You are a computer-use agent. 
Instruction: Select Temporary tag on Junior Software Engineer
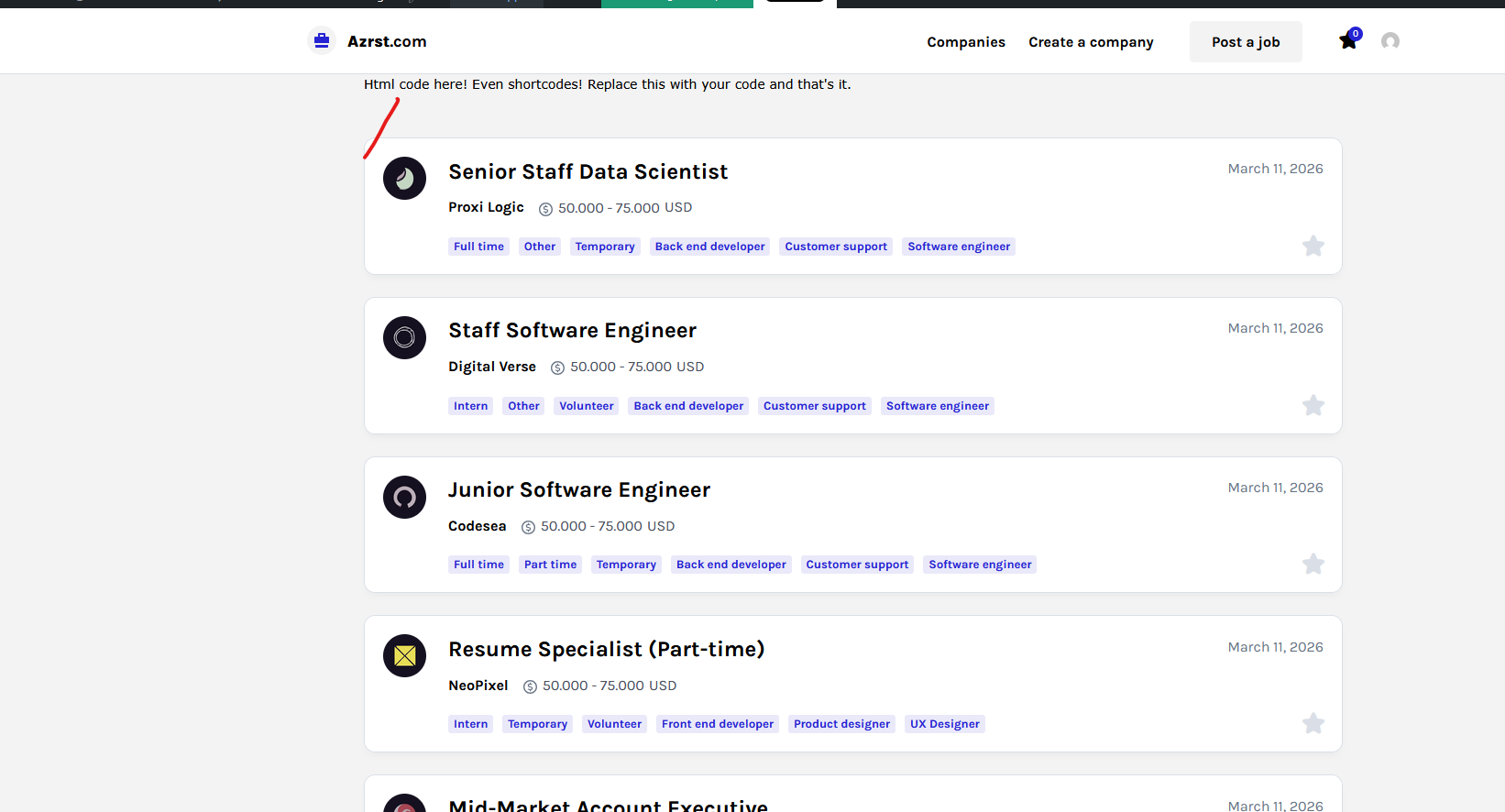coord(626,565)
